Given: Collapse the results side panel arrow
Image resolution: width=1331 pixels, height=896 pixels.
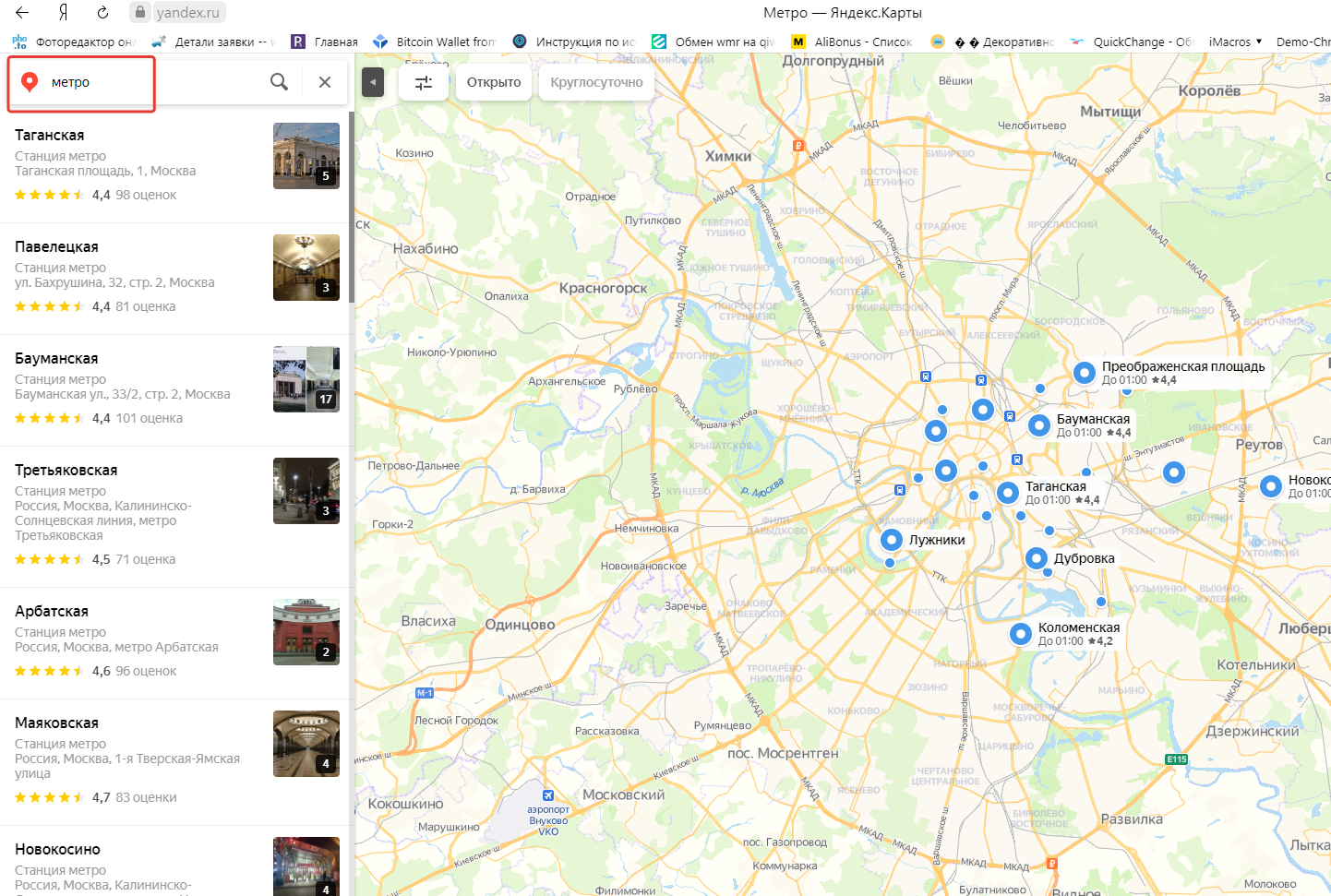Looking at the screenshot, I should click(x=372, y=82).
